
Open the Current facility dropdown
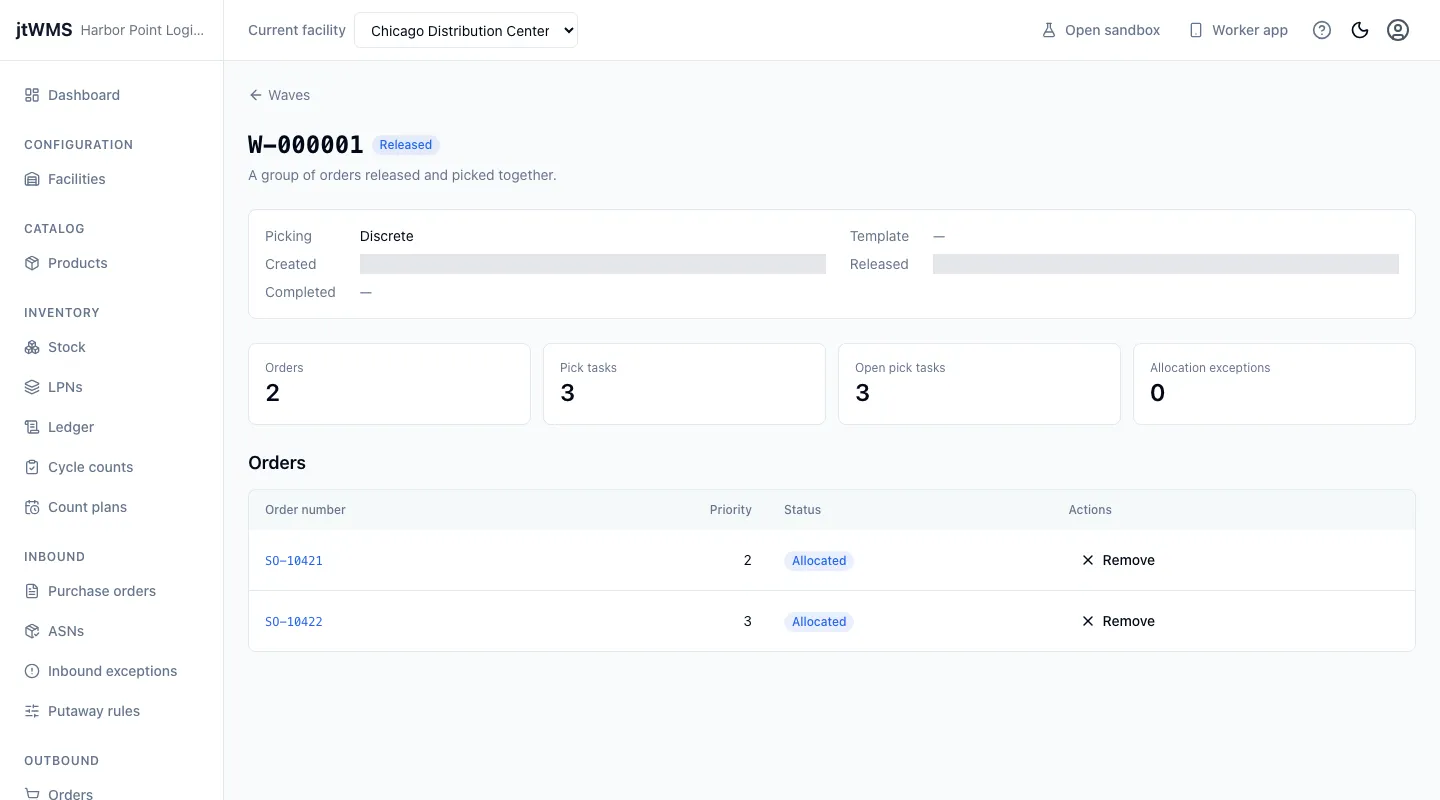[x=466, y=30]
